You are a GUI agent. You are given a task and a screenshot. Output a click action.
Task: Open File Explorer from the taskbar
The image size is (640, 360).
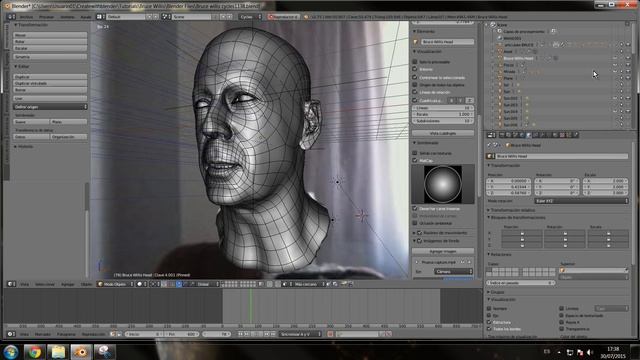pyautogui.click(x=58, y=351)
